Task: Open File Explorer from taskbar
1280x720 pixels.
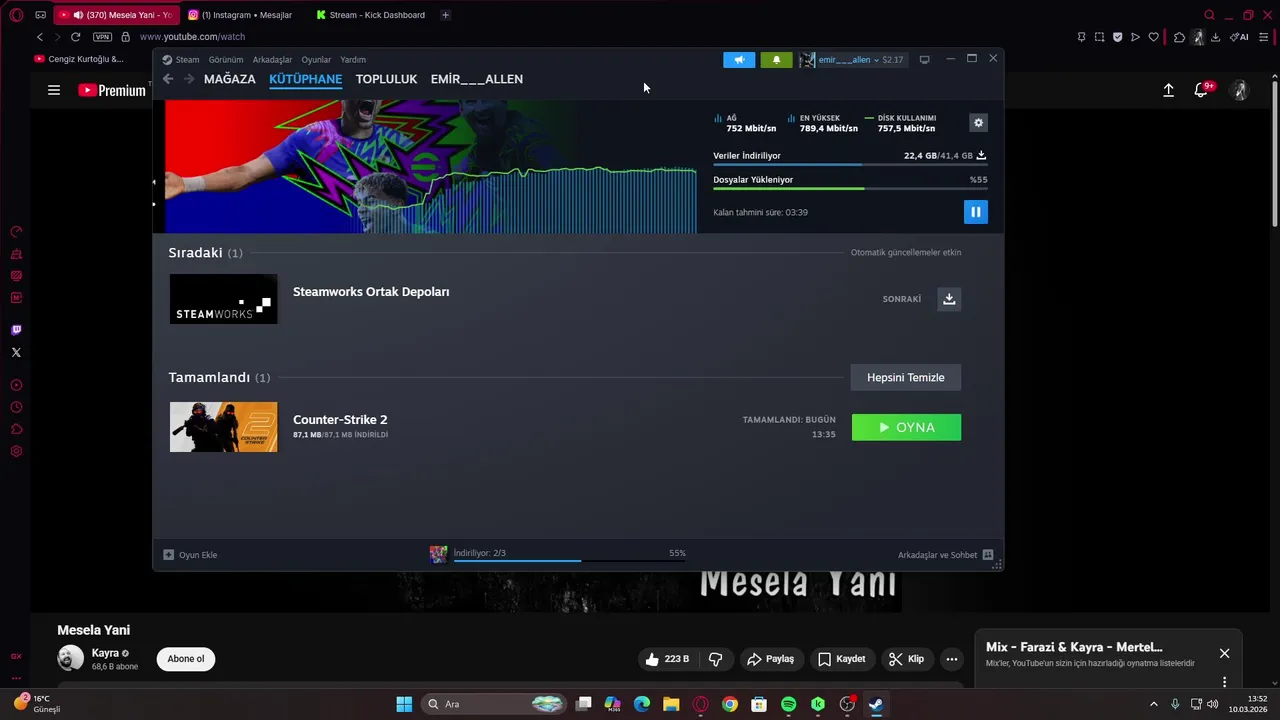Action: pos(671,704)
